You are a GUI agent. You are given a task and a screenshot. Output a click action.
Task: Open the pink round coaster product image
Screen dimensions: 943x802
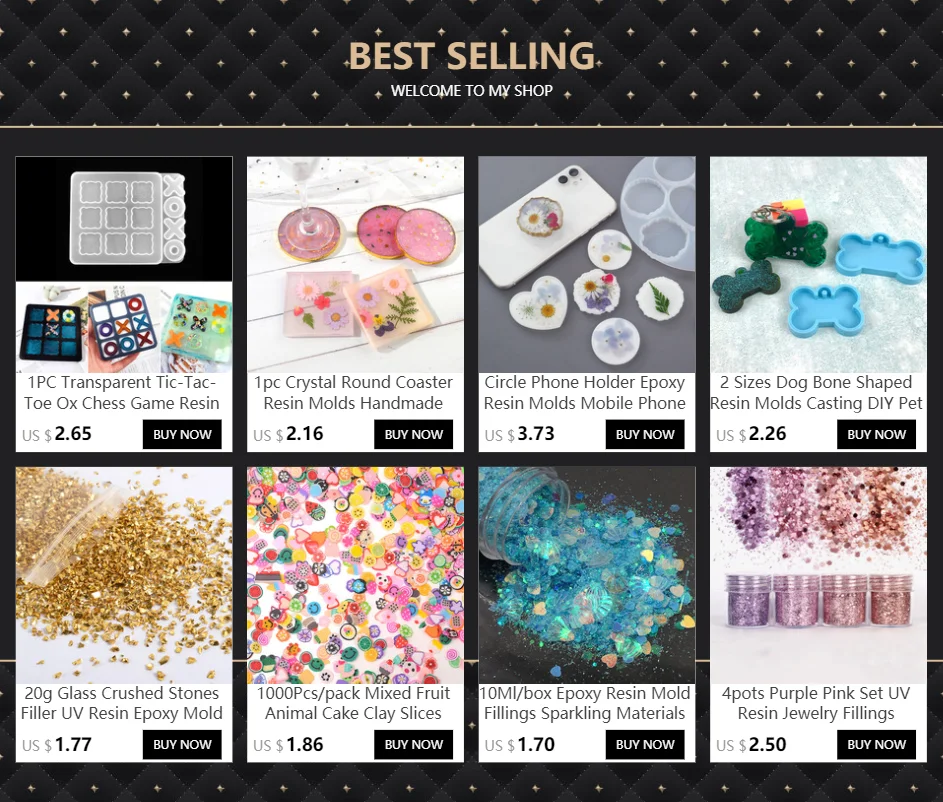[355, 265]
